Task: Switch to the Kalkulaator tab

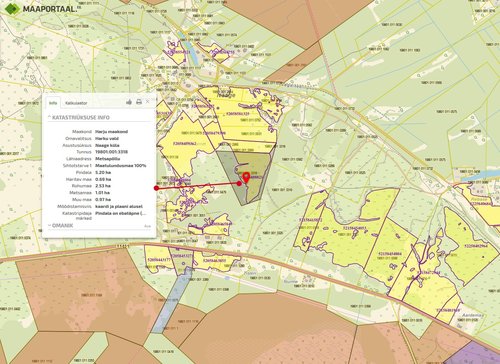Action: 76,103
